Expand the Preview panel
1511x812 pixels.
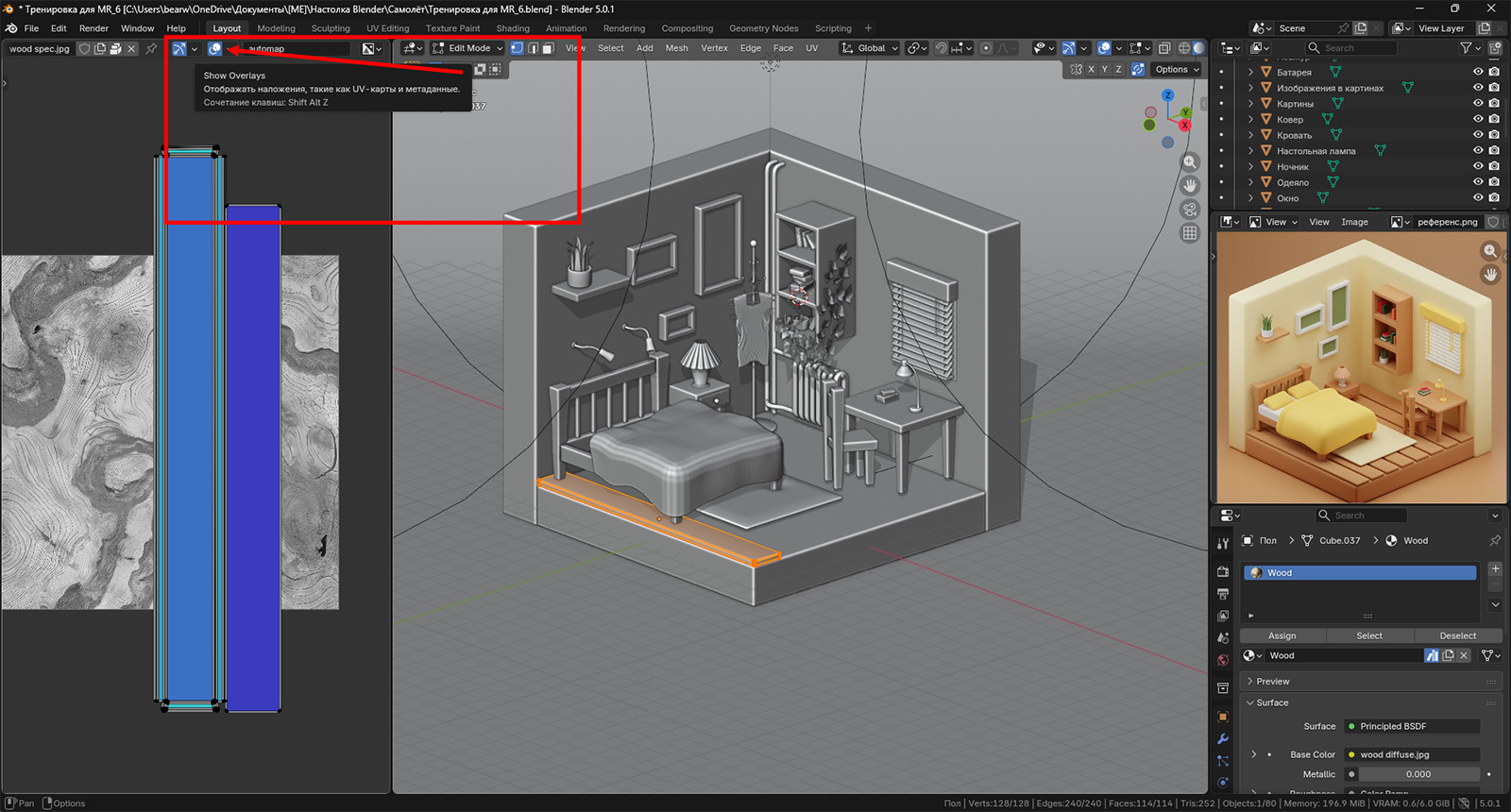1272,682
